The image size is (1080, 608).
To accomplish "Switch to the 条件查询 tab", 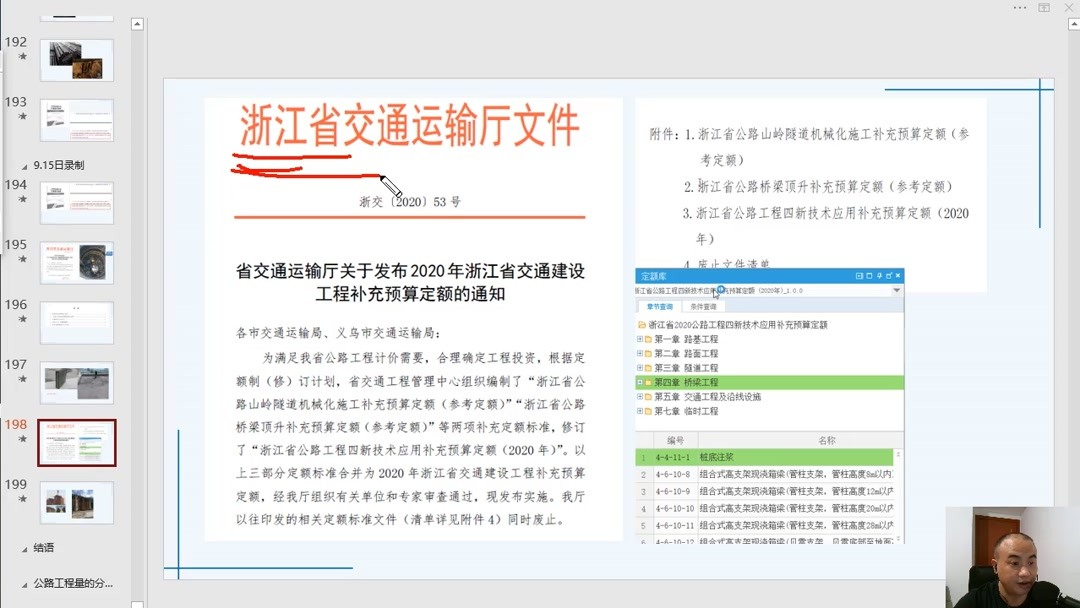I will [x=705, y=306].
